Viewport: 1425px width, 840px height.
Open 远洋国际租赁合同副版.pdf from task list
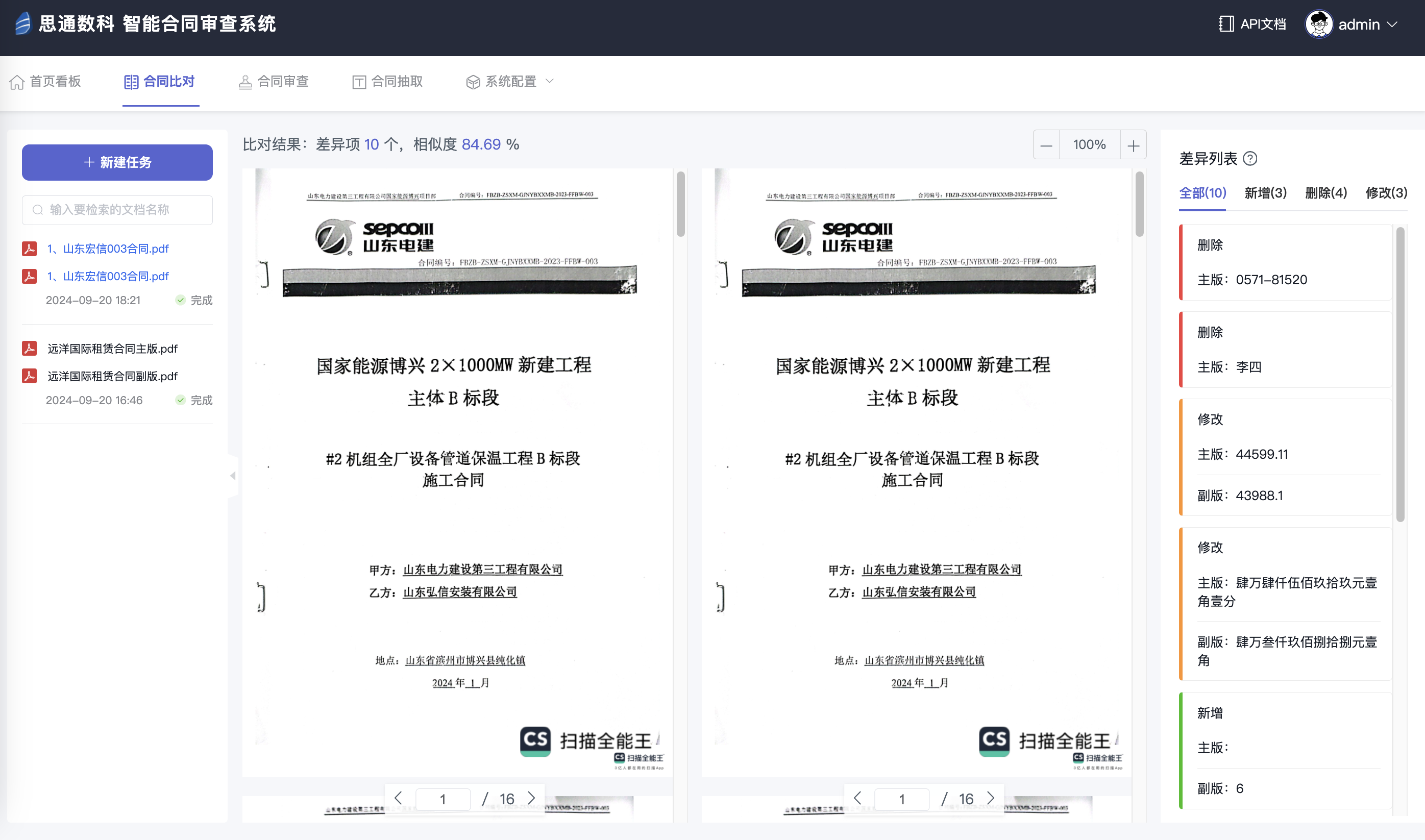coord(112,377)
